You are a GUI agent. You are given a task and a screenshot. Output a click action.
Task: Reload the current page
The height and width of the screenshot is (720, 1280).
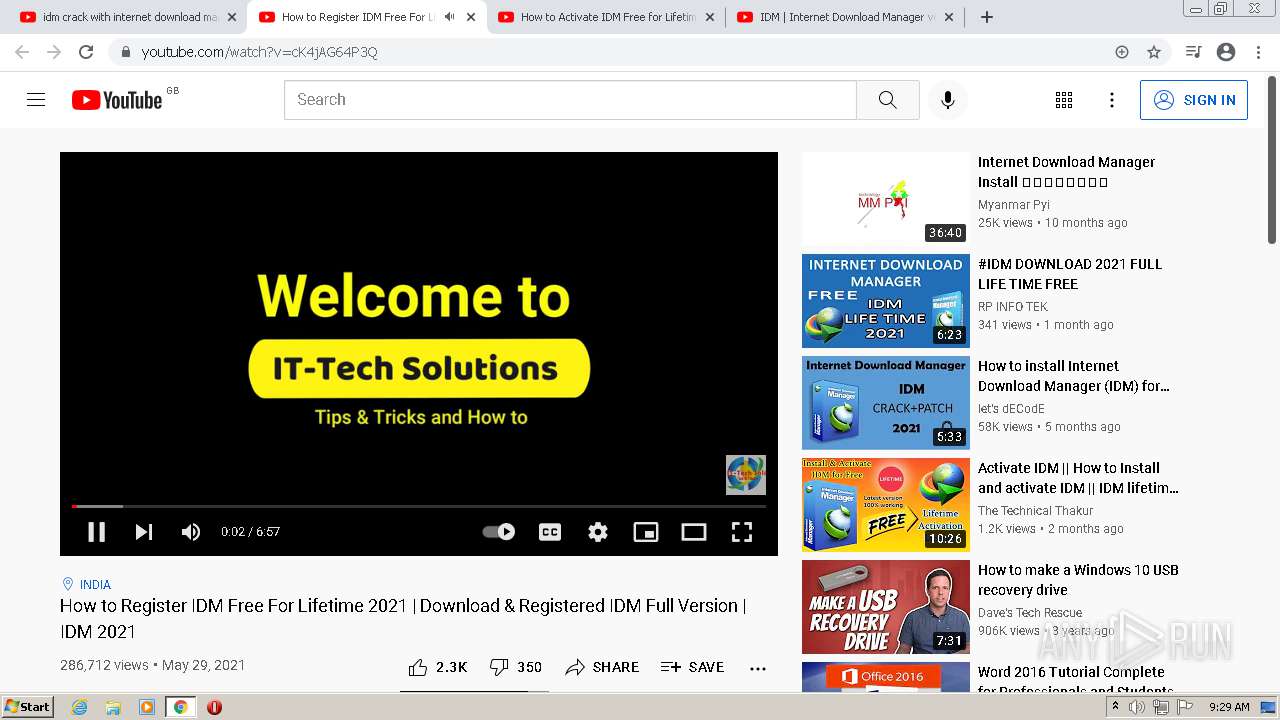click(86, 52)
